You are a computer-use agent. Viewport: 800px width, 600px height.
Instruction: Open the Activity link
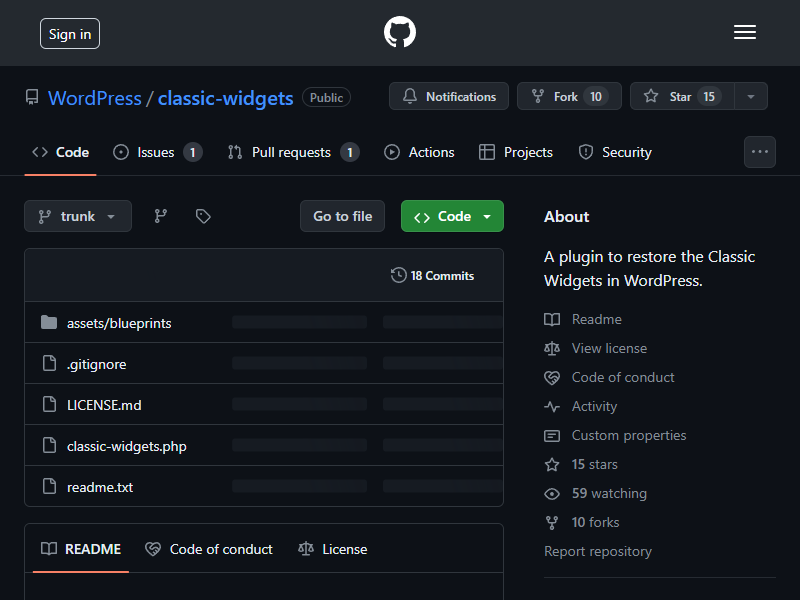pyautogui.click(x=594, y=407)
